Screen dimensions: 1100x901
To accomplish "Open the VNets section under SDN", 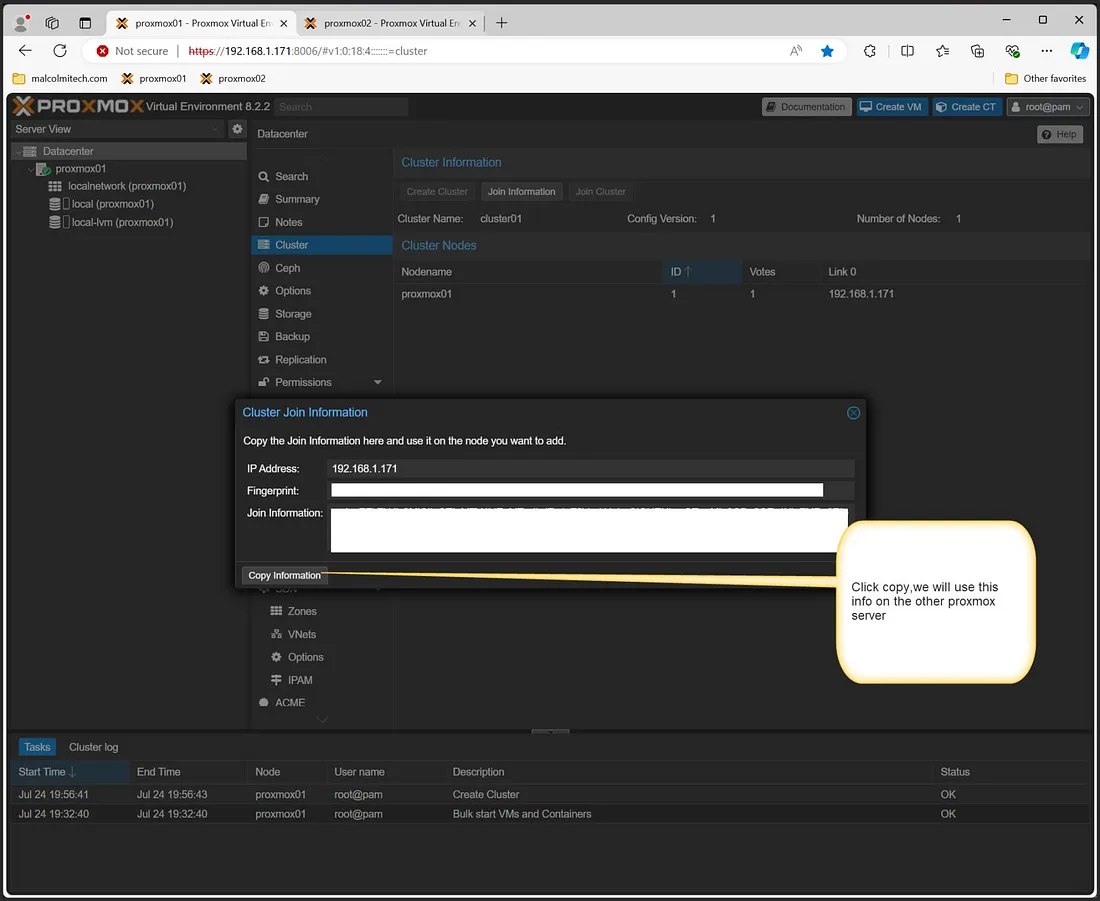I will 275,633.
